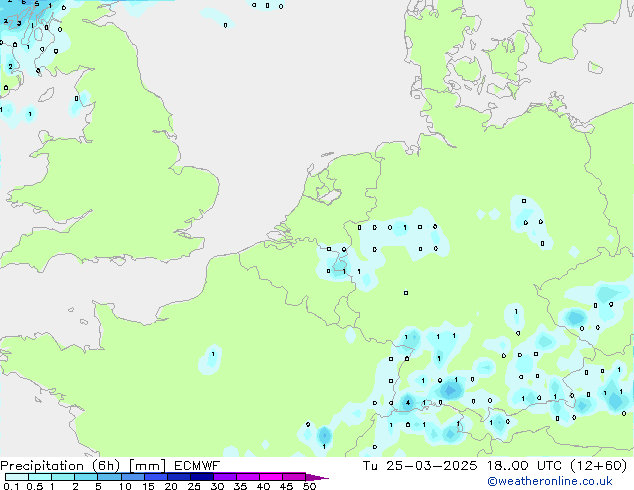
Task: Open the weatheronline.co.uk copyright link
Action: click(550, 481)
